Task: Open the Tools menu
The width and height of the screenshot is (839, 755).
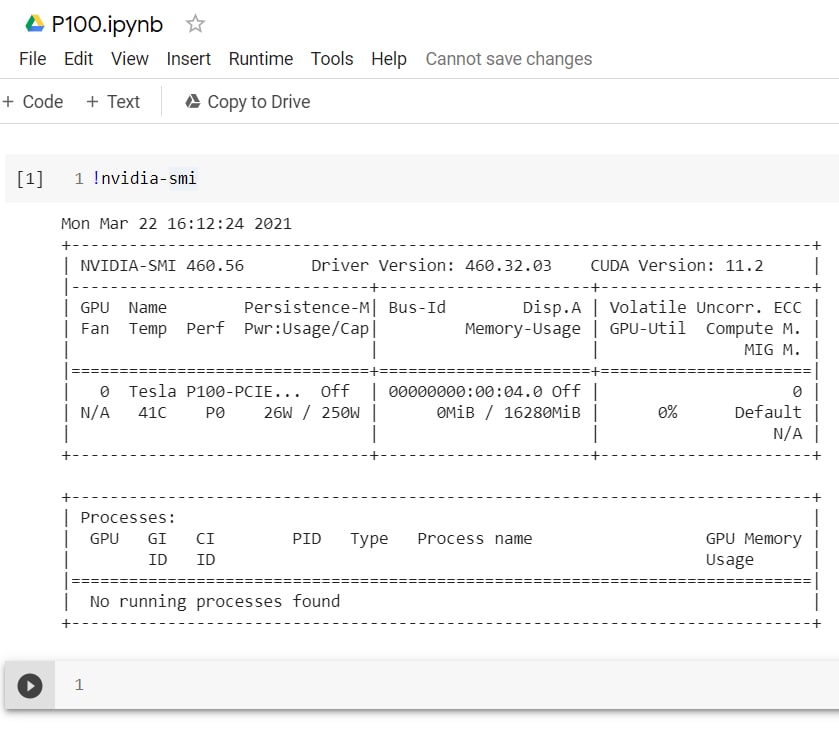Action: pyautogui.click(x=332, y=59)
